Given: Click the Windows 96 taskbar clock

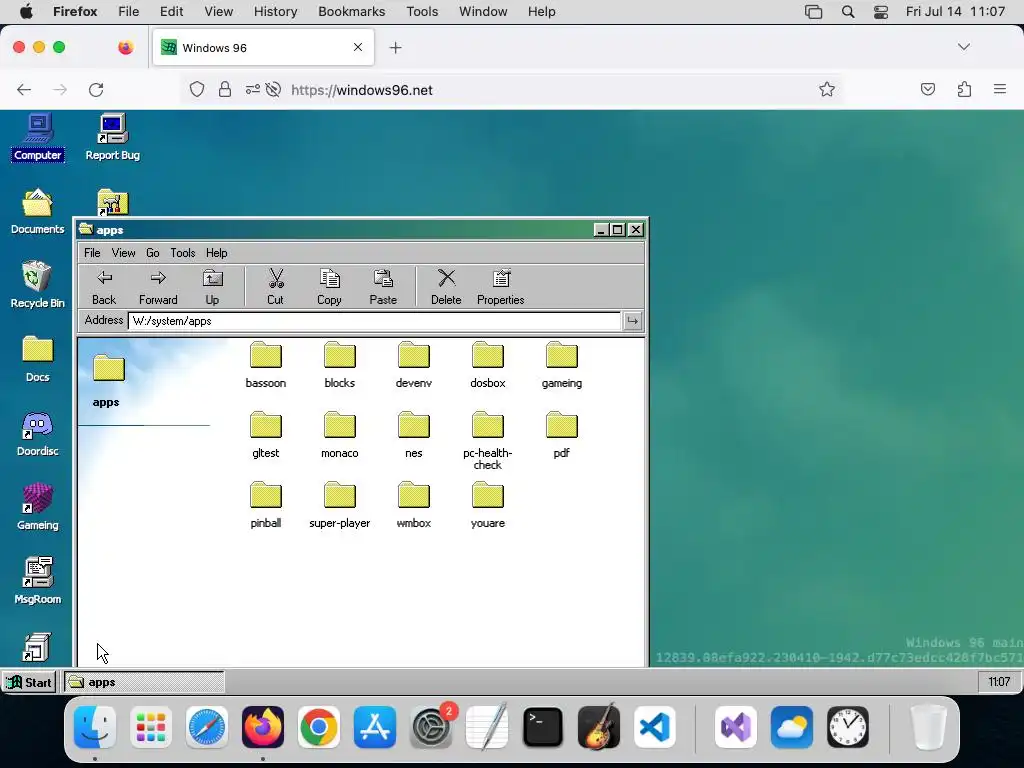Looking at the screenshot, I should click(999, 682).
